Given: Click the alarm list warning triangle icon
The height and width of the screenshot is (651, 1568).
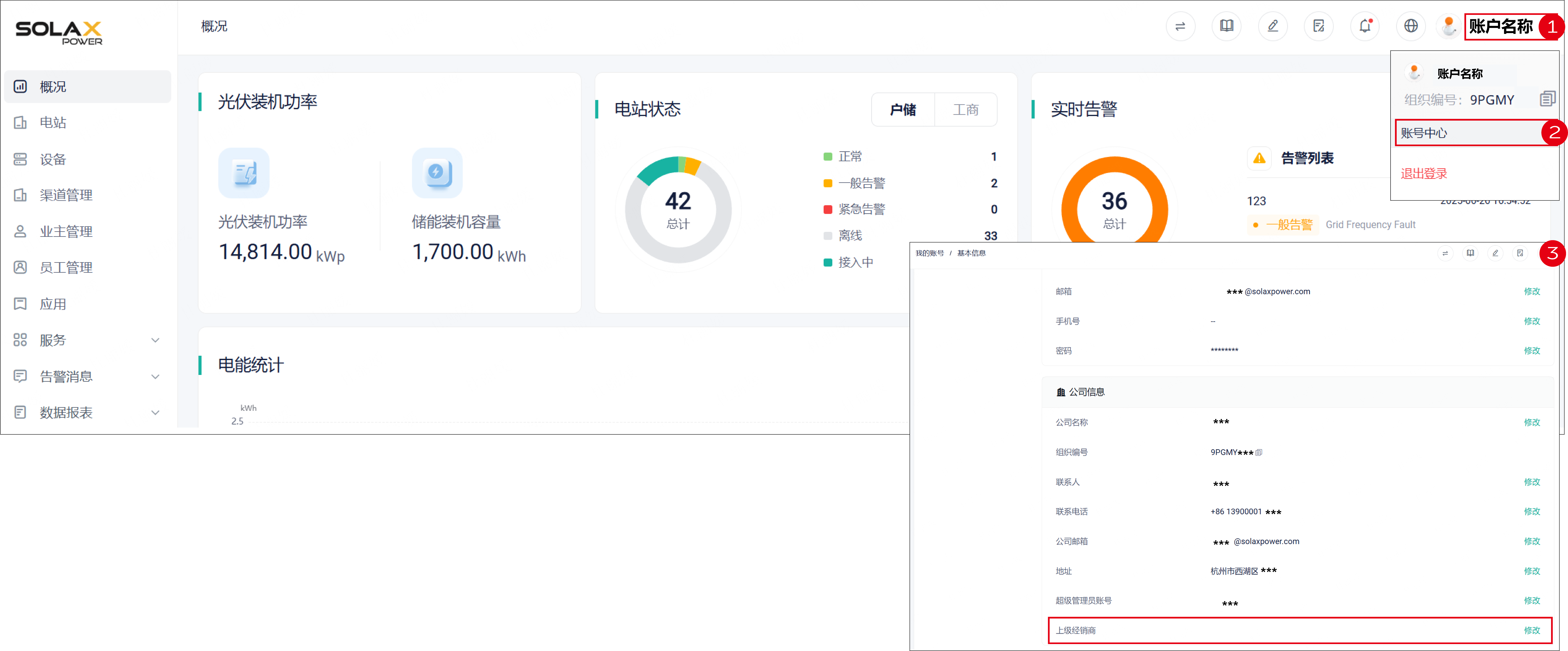Looking at the screenshot, I should pyautogui.click(x=1259, y=158).
